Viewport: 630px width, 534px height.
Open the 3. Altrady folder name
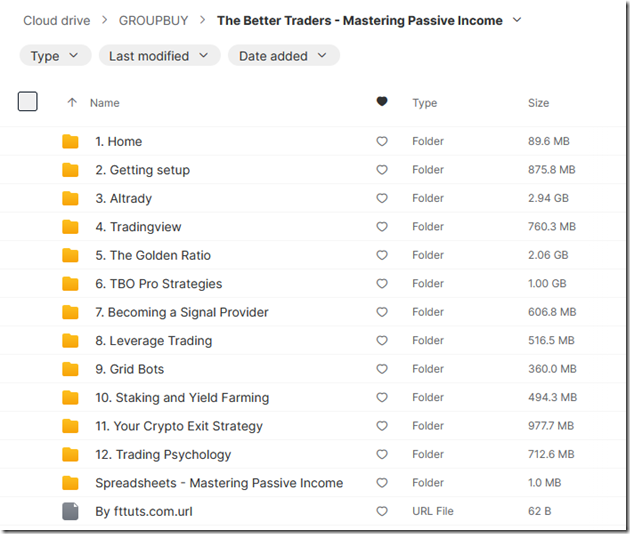pyautogui.click(x=124, y=198)
